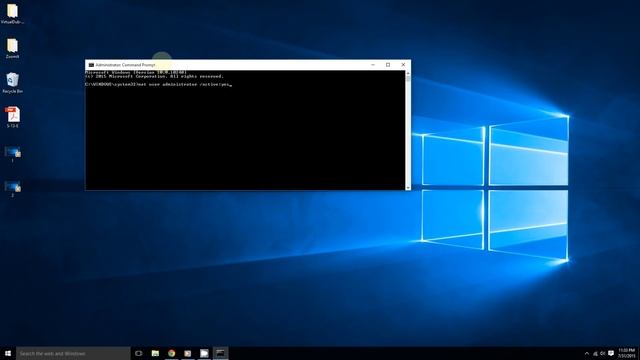The height and width of the screenshot is (360, 640).
Task: Click the Command Prompt title bar system icon
Action: point(91,65)
